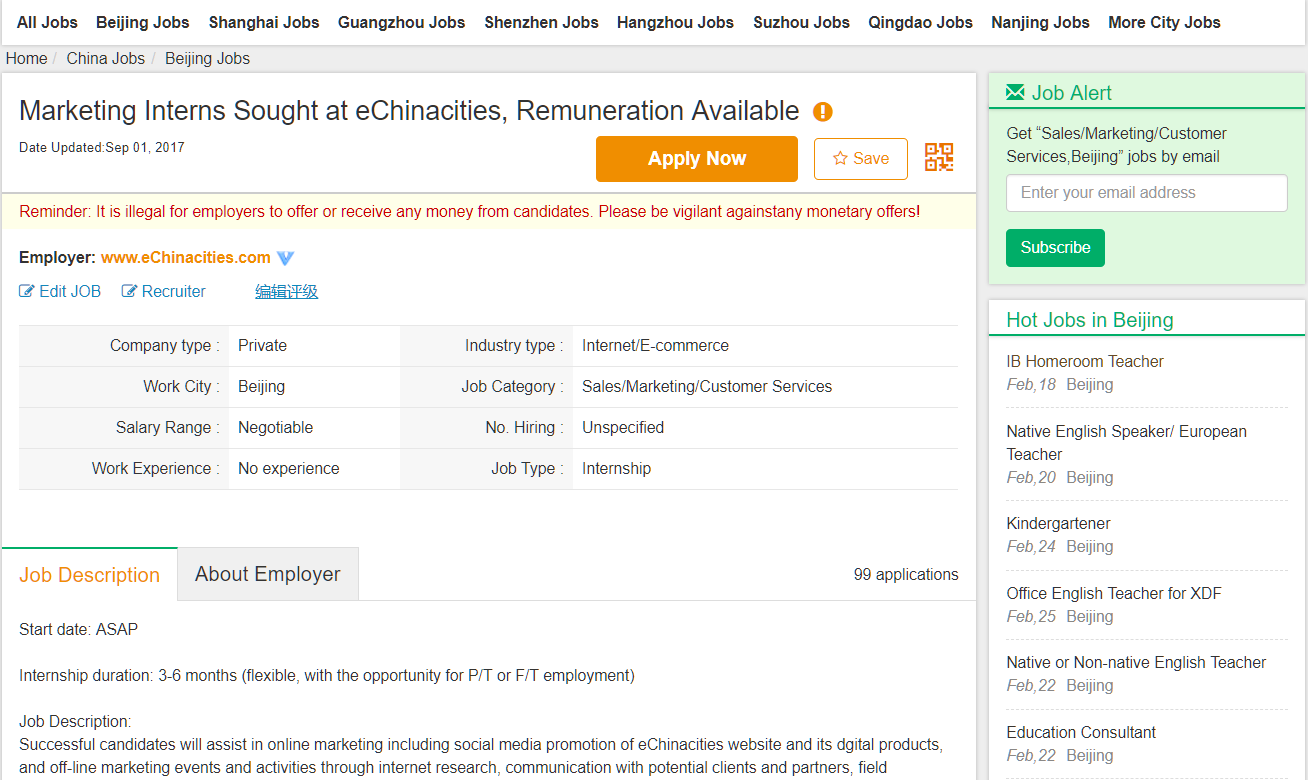Open Guangzhou Jobs navigation item
This screenshot has height=780, width=1308.
click(401, 22)
